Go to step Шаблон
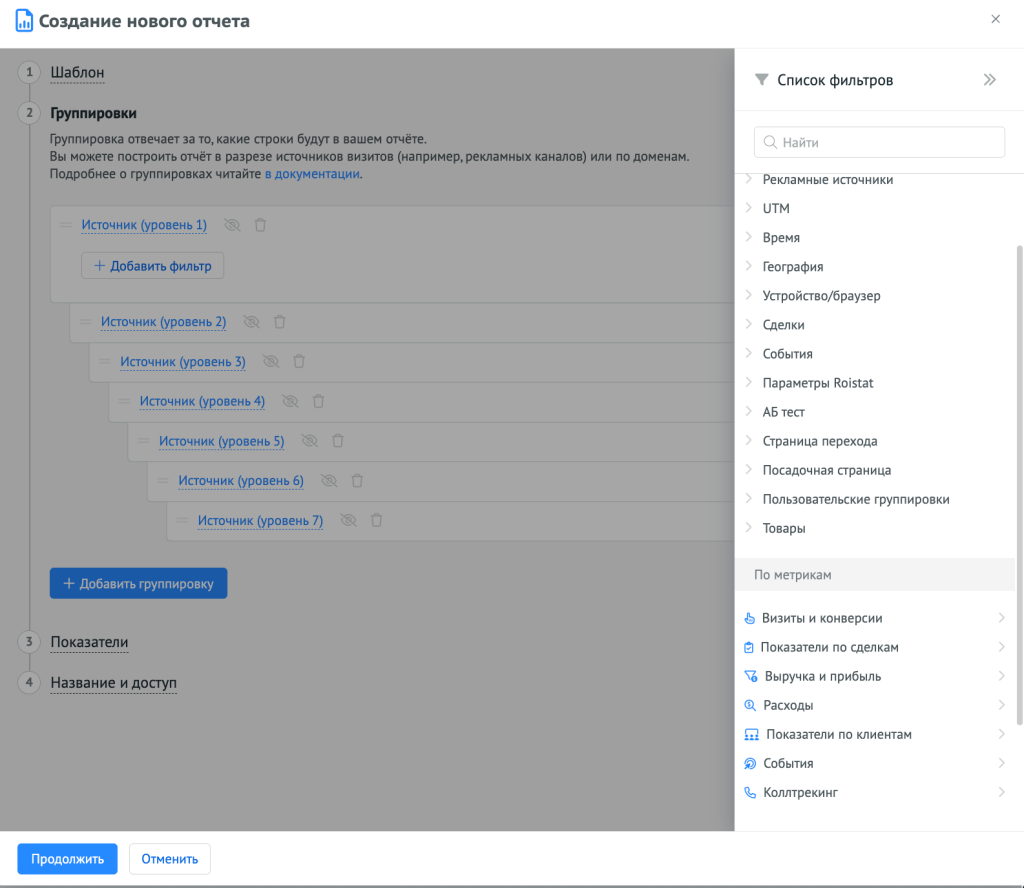 click(77, 72)
